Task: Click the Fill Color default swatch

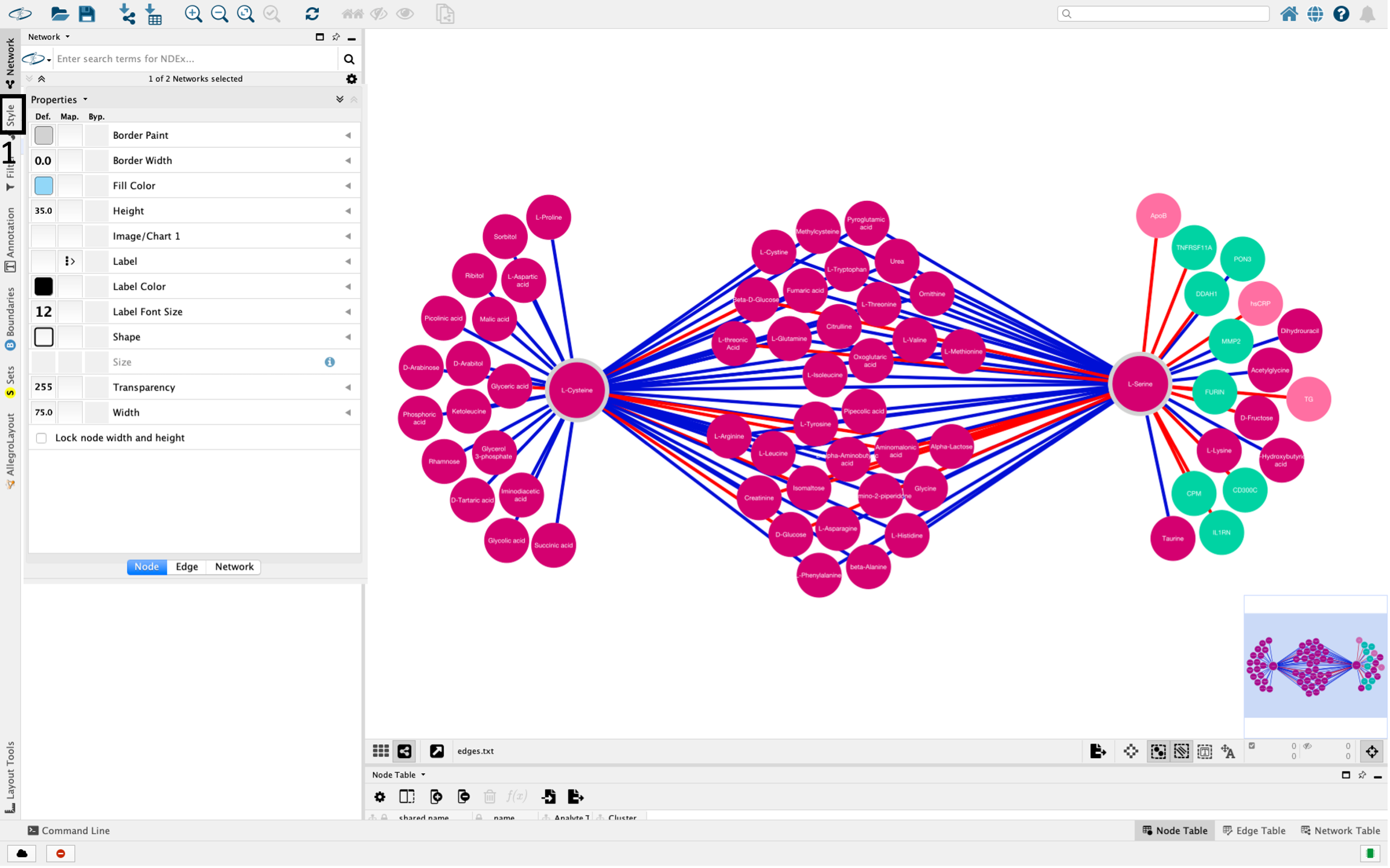Action: click(x=43, y=186)
